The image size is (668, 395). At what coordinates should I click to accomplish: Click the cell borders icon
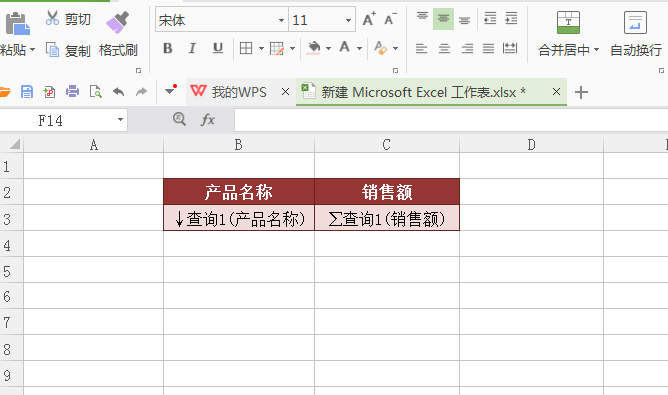246,49
